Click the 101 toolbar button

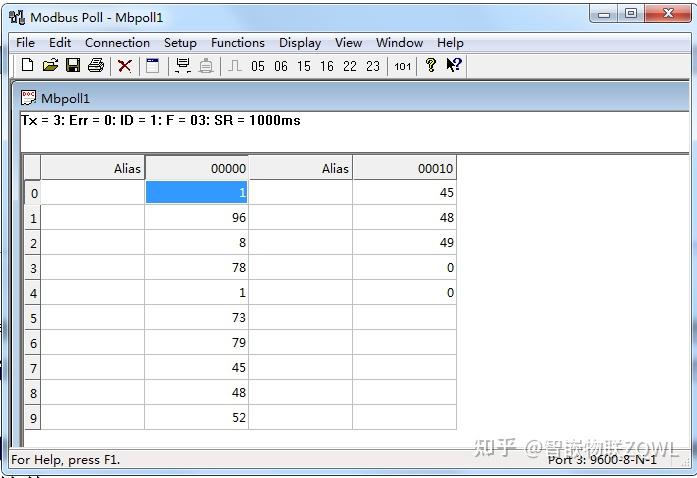(x=402, y=67)
